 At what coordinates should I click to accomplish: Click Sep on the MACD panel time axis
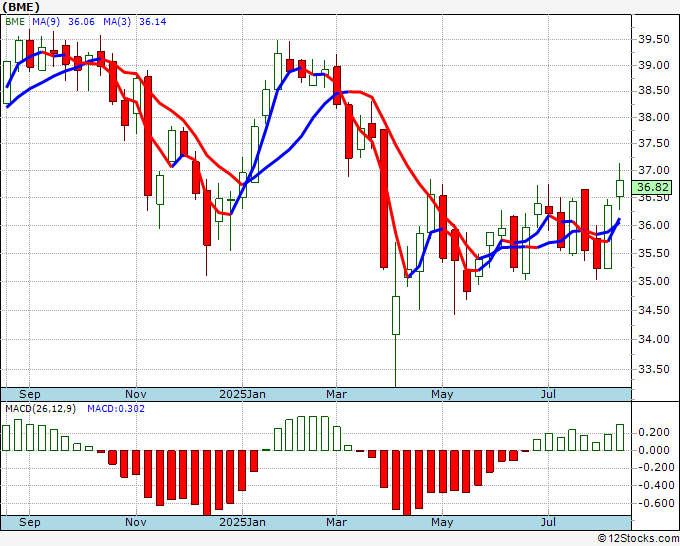29,522
